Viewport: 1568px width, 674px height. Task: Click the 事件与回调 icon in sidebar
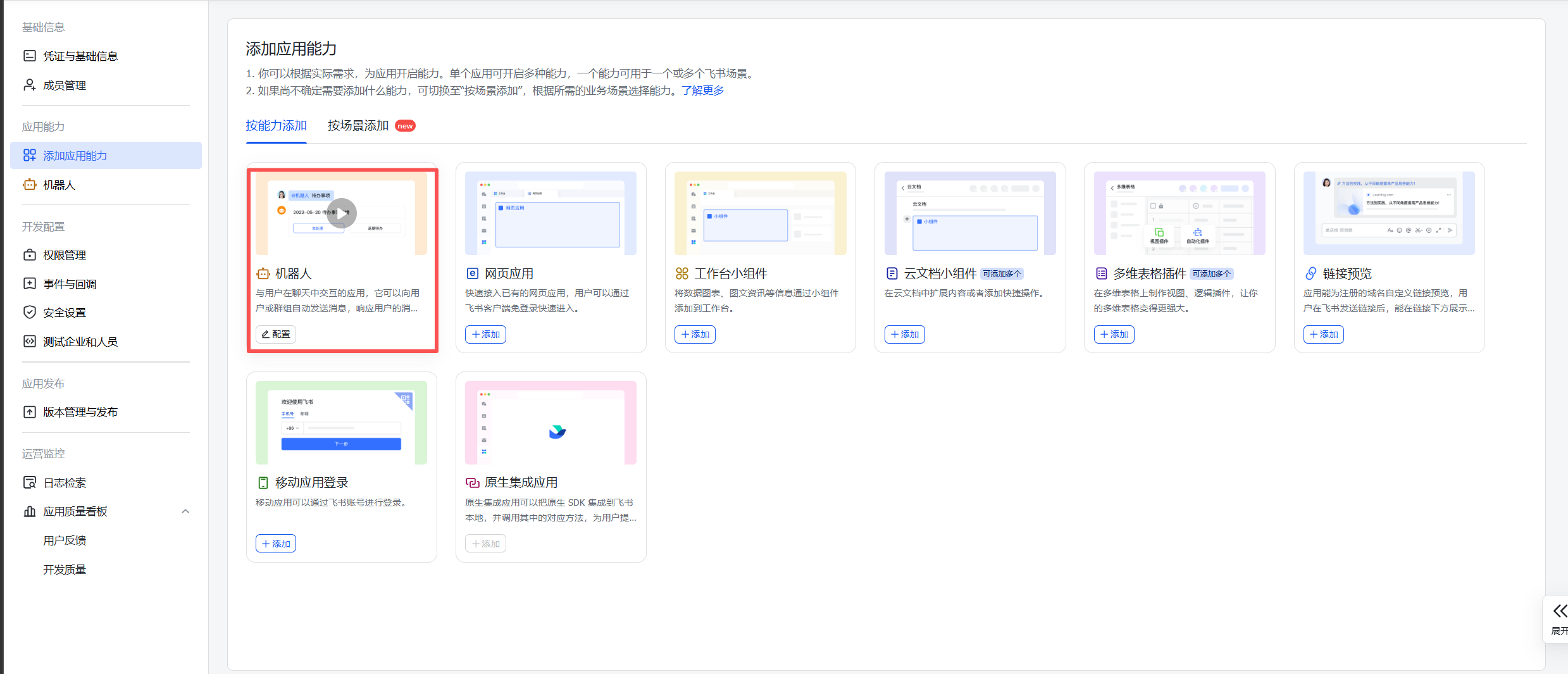coord(29,284)
